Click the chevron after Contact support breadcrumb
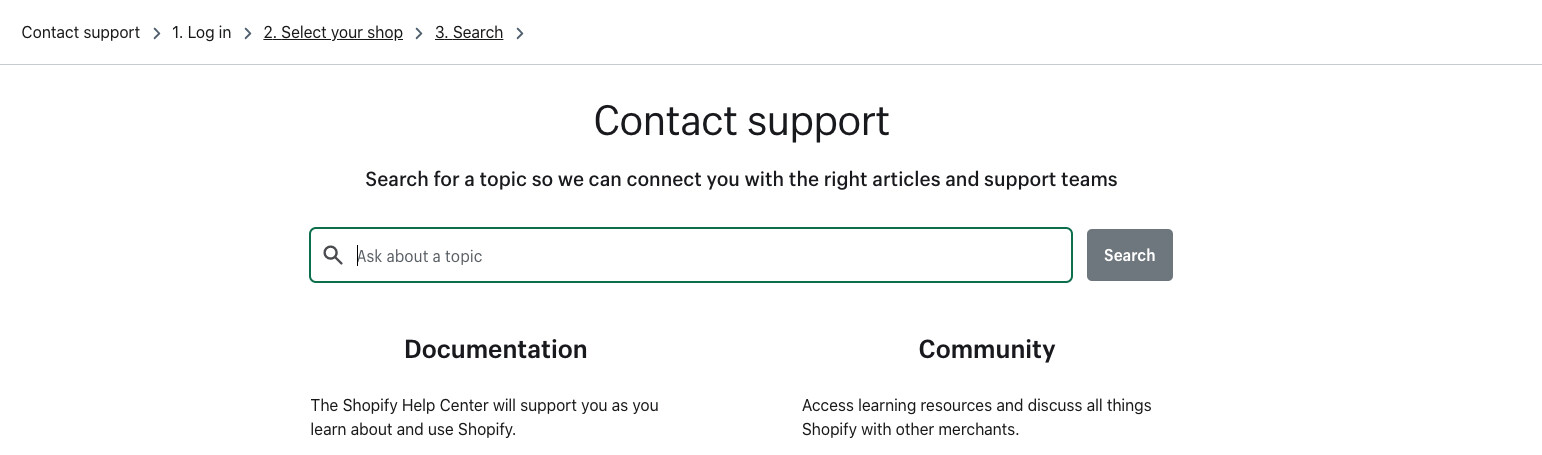 pyautogui.click(x=157, y=33)
